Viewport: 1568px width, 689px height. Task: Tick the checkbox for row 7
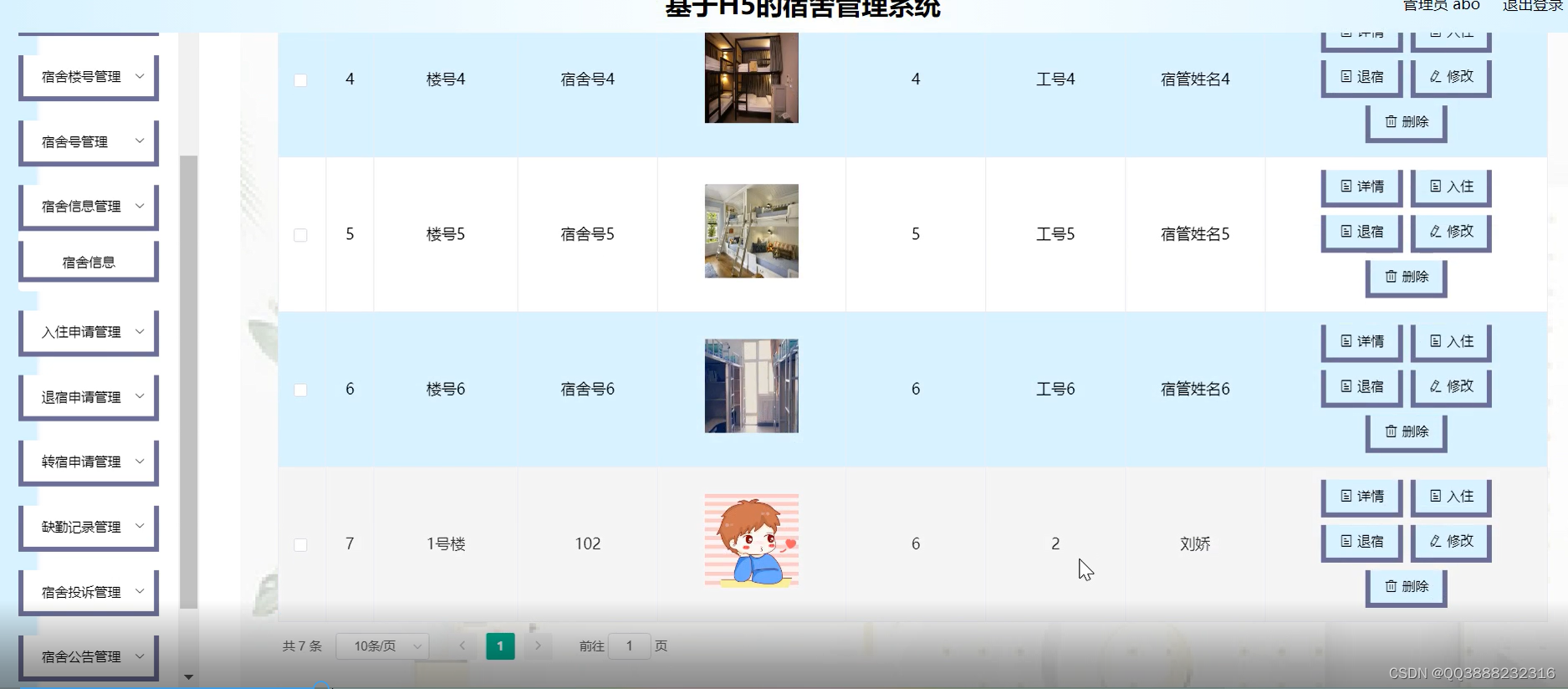300,544
